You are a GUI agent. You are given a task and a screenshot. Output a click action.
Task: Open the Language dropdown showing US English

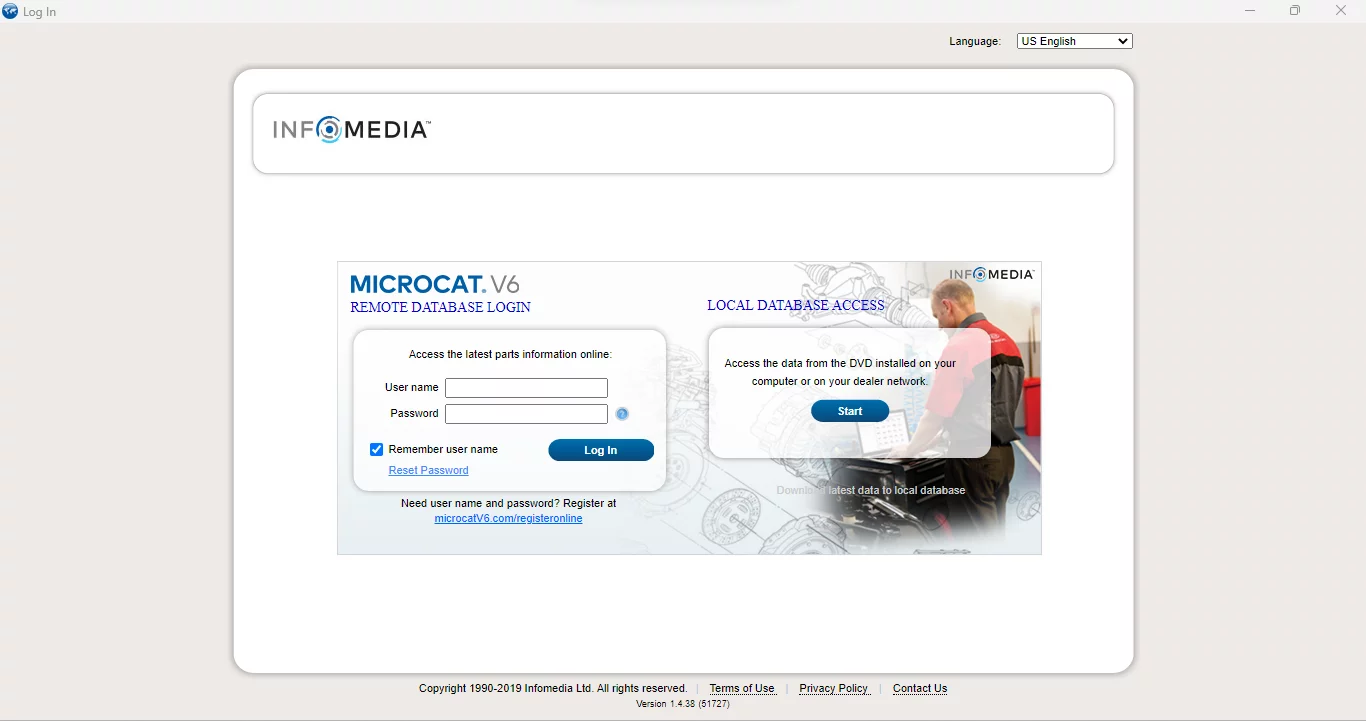pyautogui.click(x=1073, y=40)
